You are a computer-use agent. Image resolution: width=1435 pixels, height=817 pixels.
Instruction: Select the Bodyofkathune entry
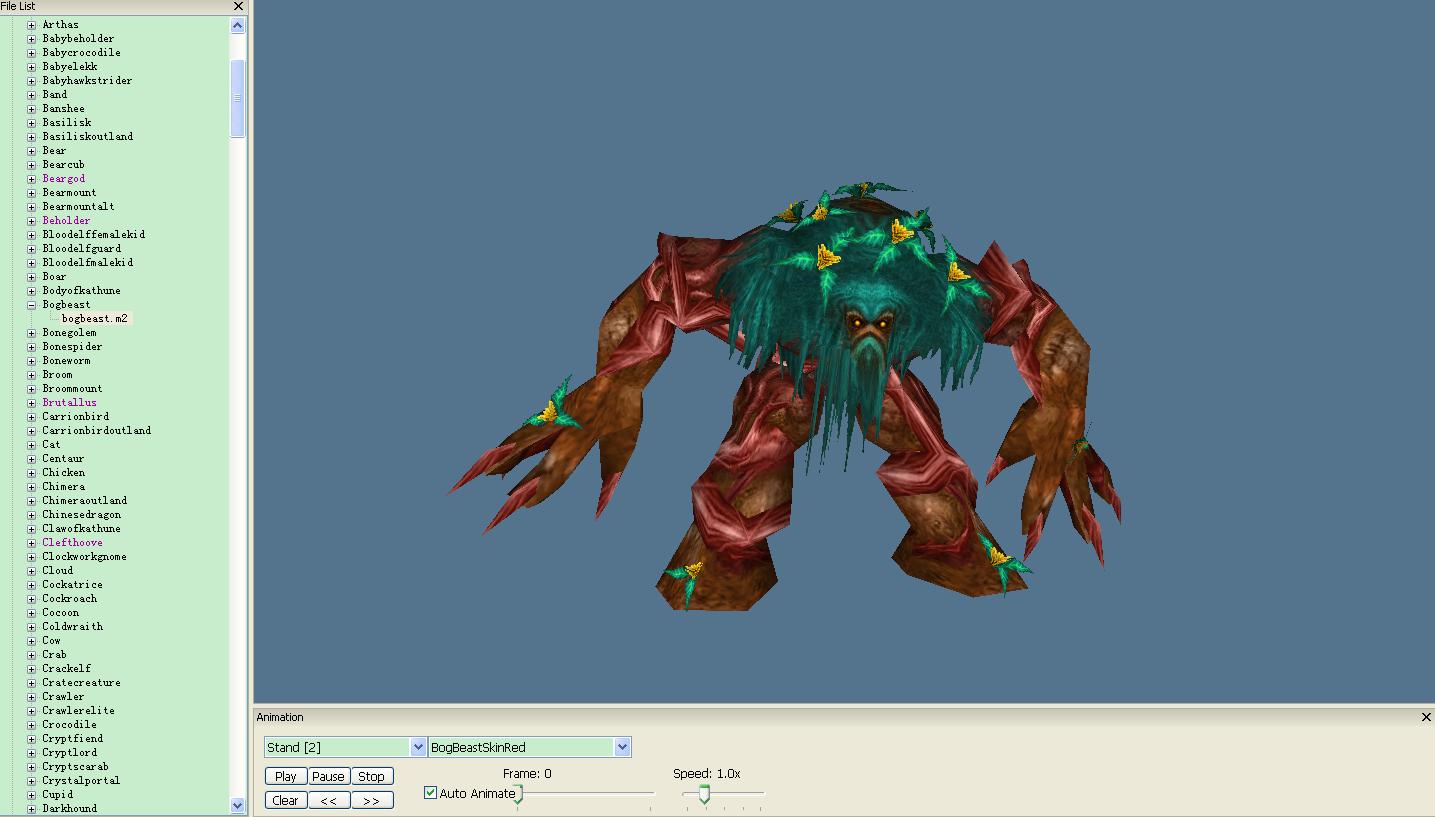coord(81,291)
